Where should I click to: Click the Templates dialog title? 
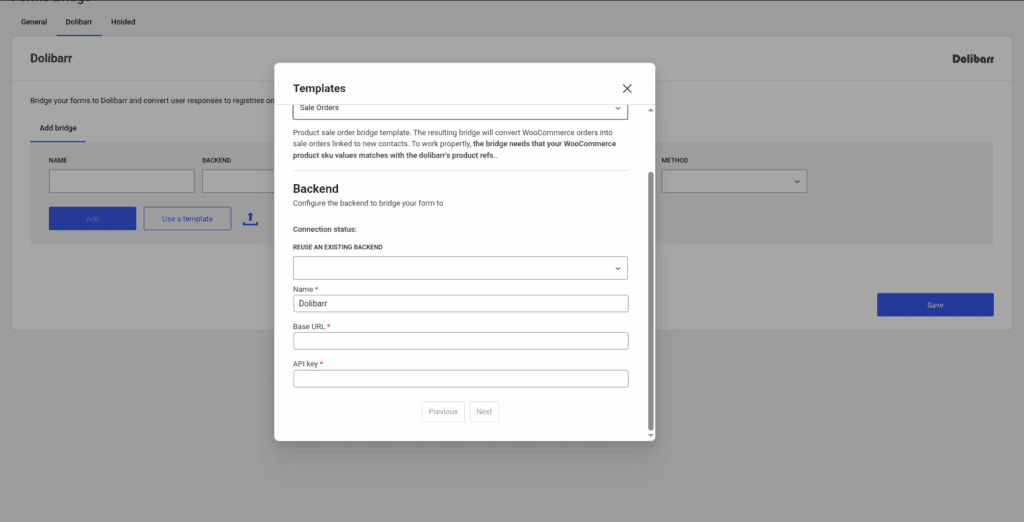(319, 88)
